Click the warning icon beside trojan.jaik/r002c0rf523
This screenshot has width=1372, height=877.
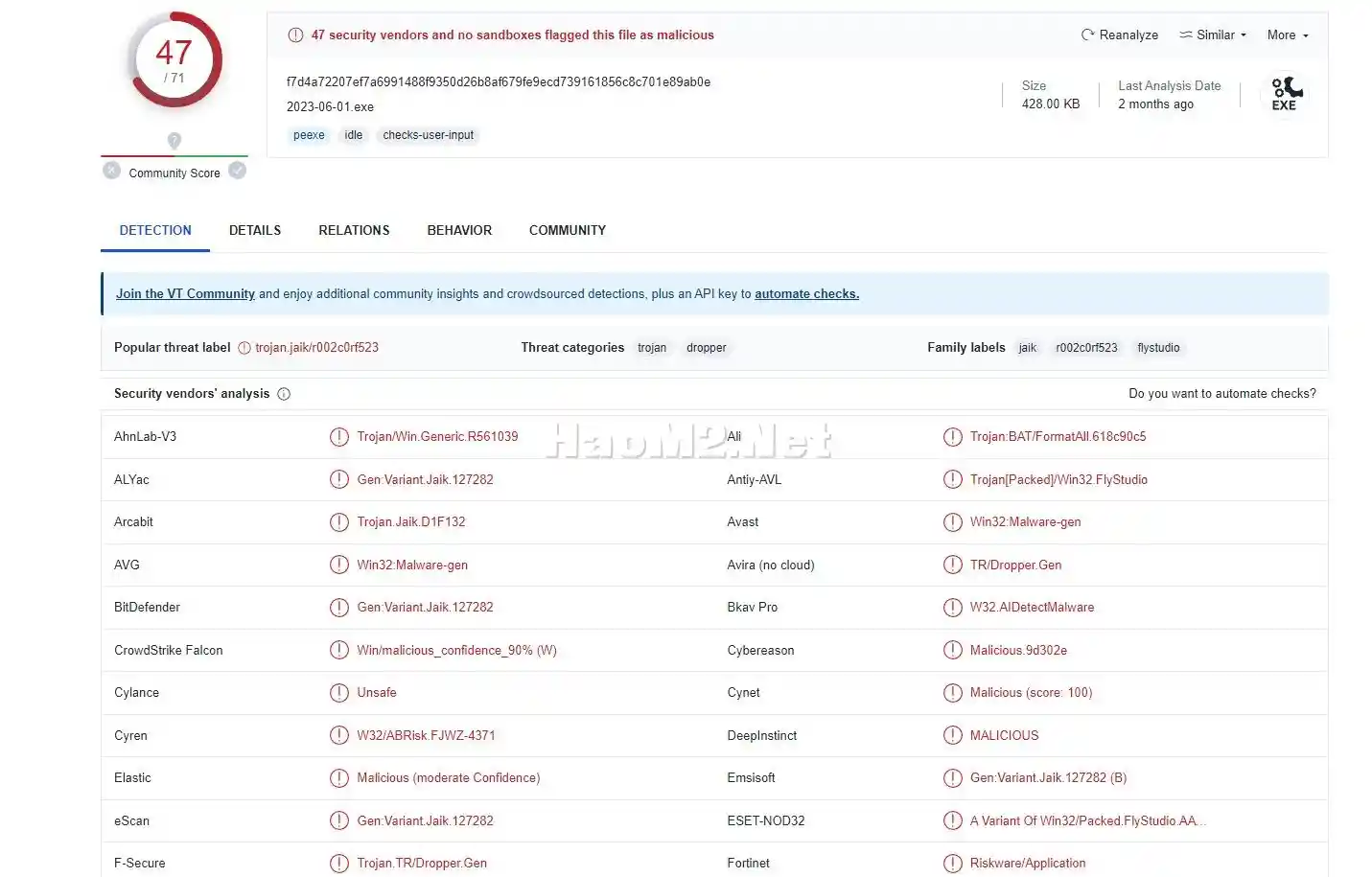tap(244, 348)
